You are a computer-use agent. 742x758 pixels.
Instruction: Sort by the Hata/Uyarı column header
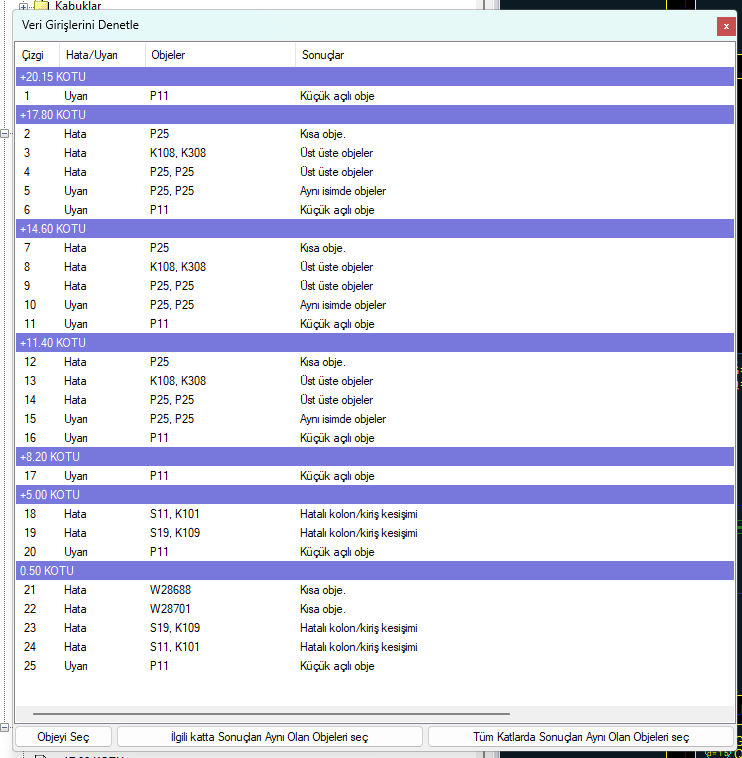point(102,55)
